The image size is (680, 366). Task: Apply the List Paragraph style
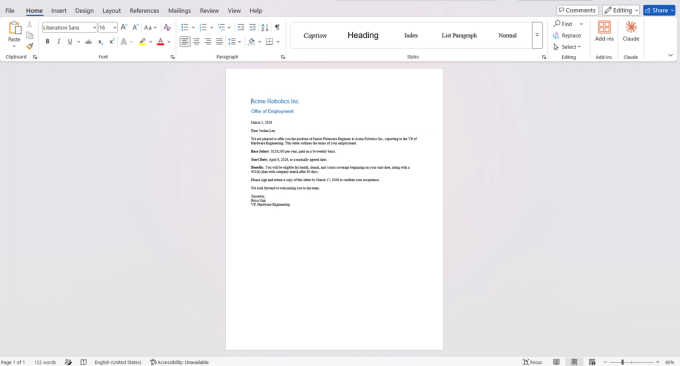click(x=459, y=35)
